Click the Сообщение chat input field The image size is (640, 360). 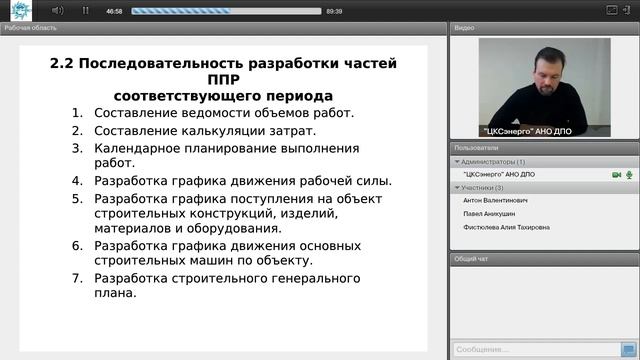[x=536, y=349]
